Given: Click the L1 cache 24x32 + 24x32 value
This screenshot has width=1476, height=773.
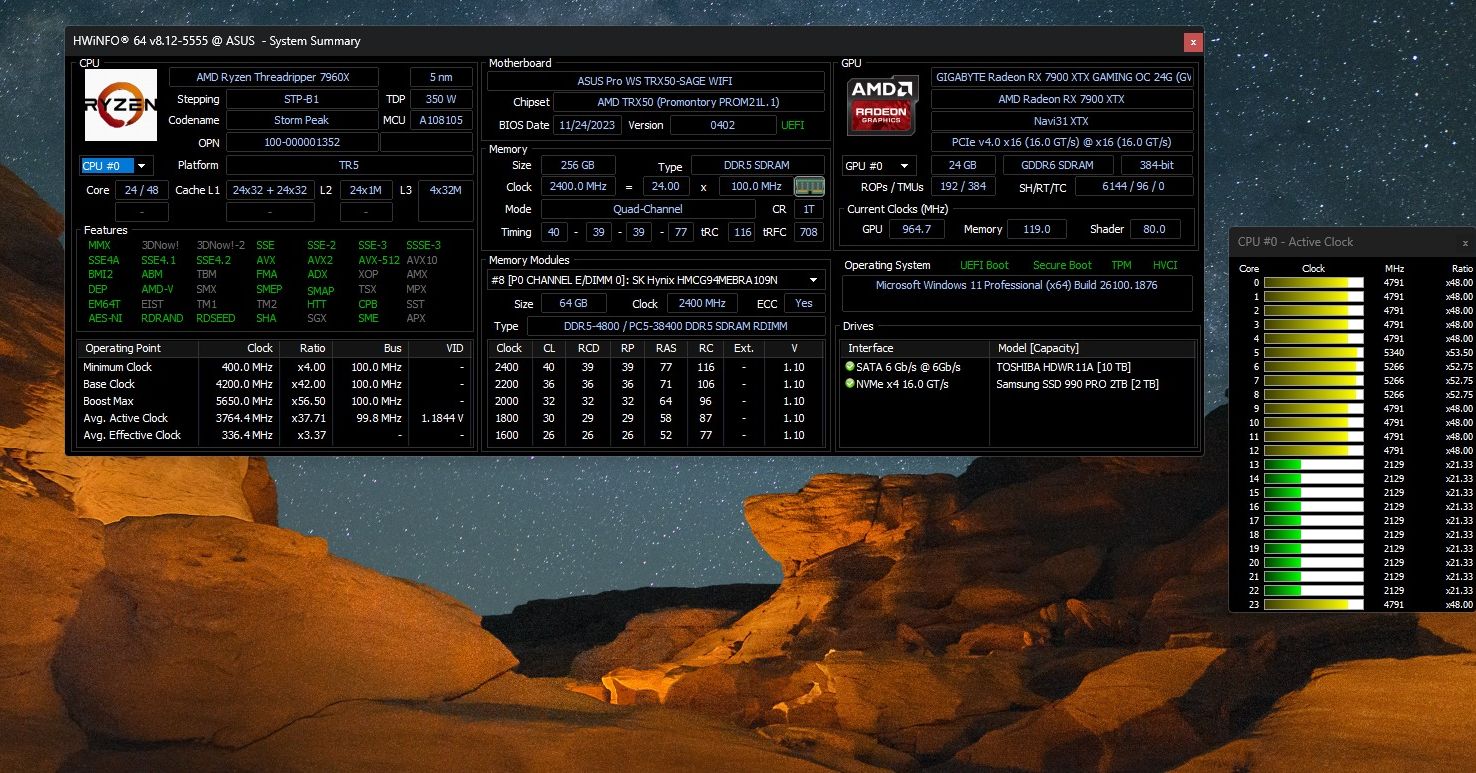Looking at the screenshot, I should (270, 190).
